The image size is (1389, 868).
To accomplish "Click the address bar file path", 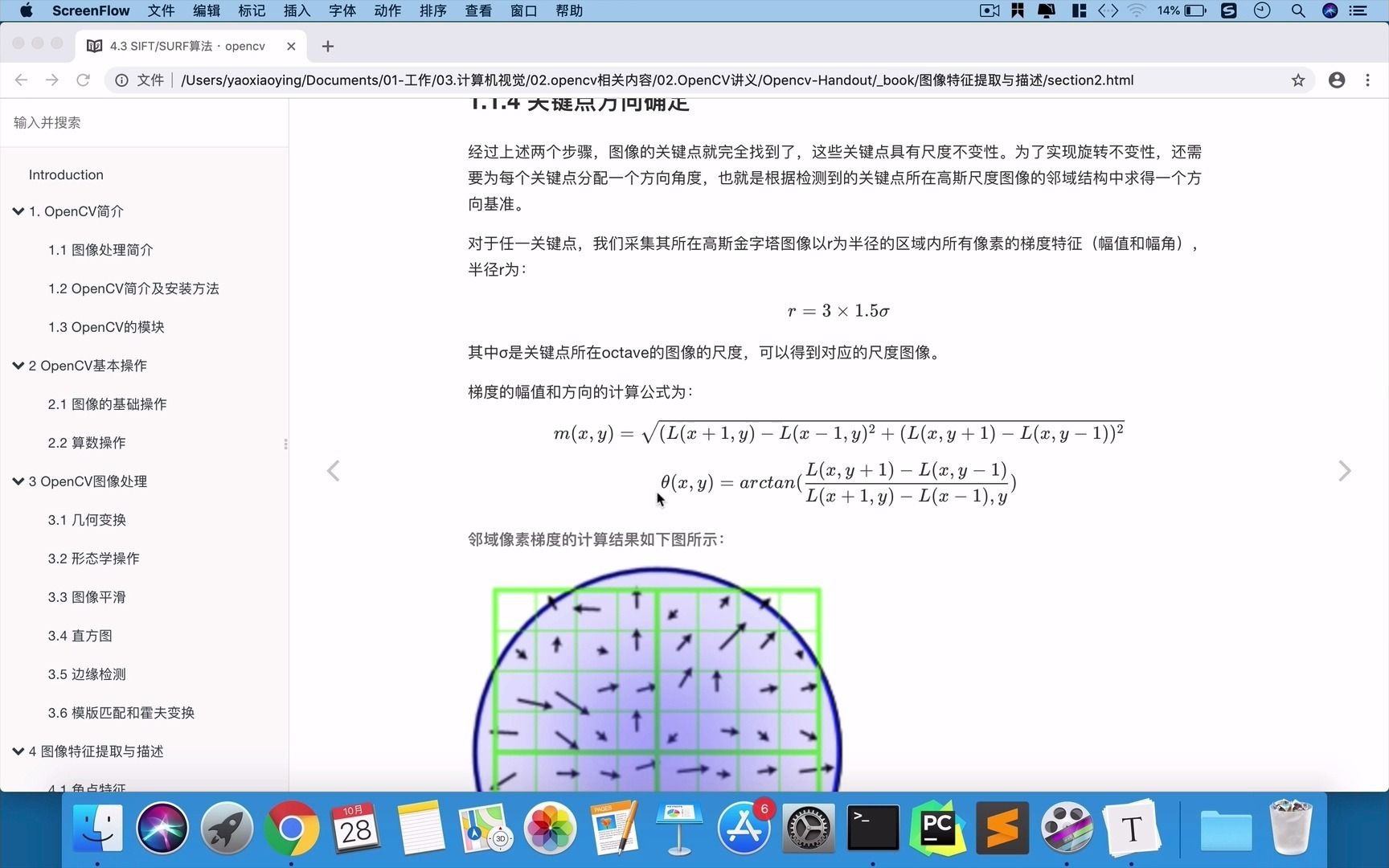I will (657, 80).
